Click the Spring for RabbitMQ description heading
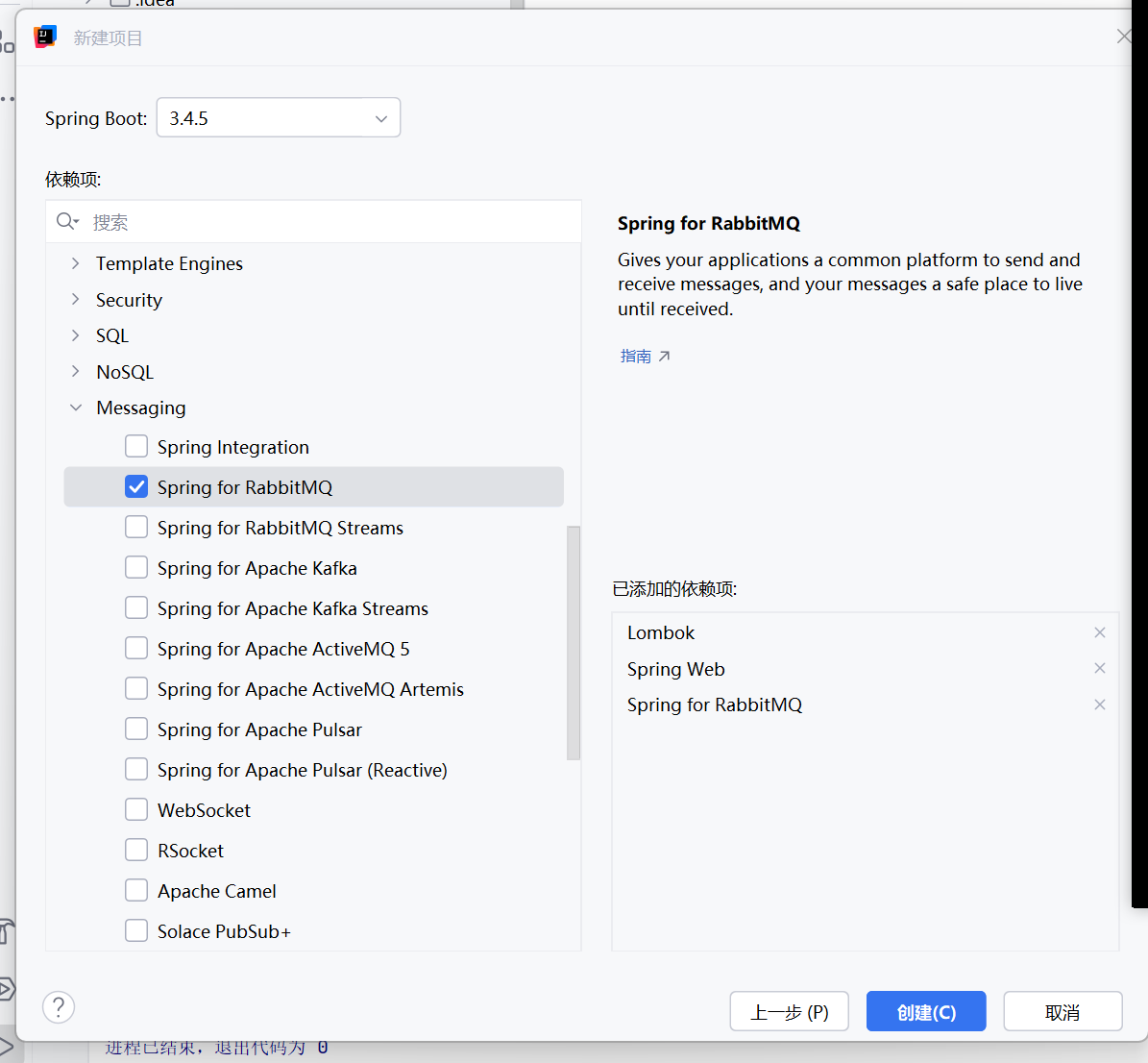This screenshot has height=1063, width=1148. point(709,223)
